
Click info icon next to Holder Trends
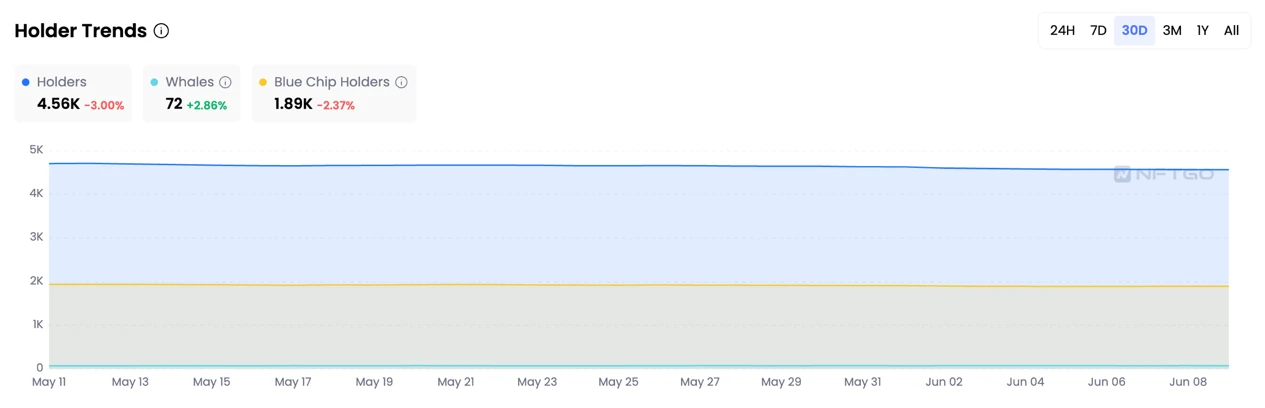coord(161,31)
